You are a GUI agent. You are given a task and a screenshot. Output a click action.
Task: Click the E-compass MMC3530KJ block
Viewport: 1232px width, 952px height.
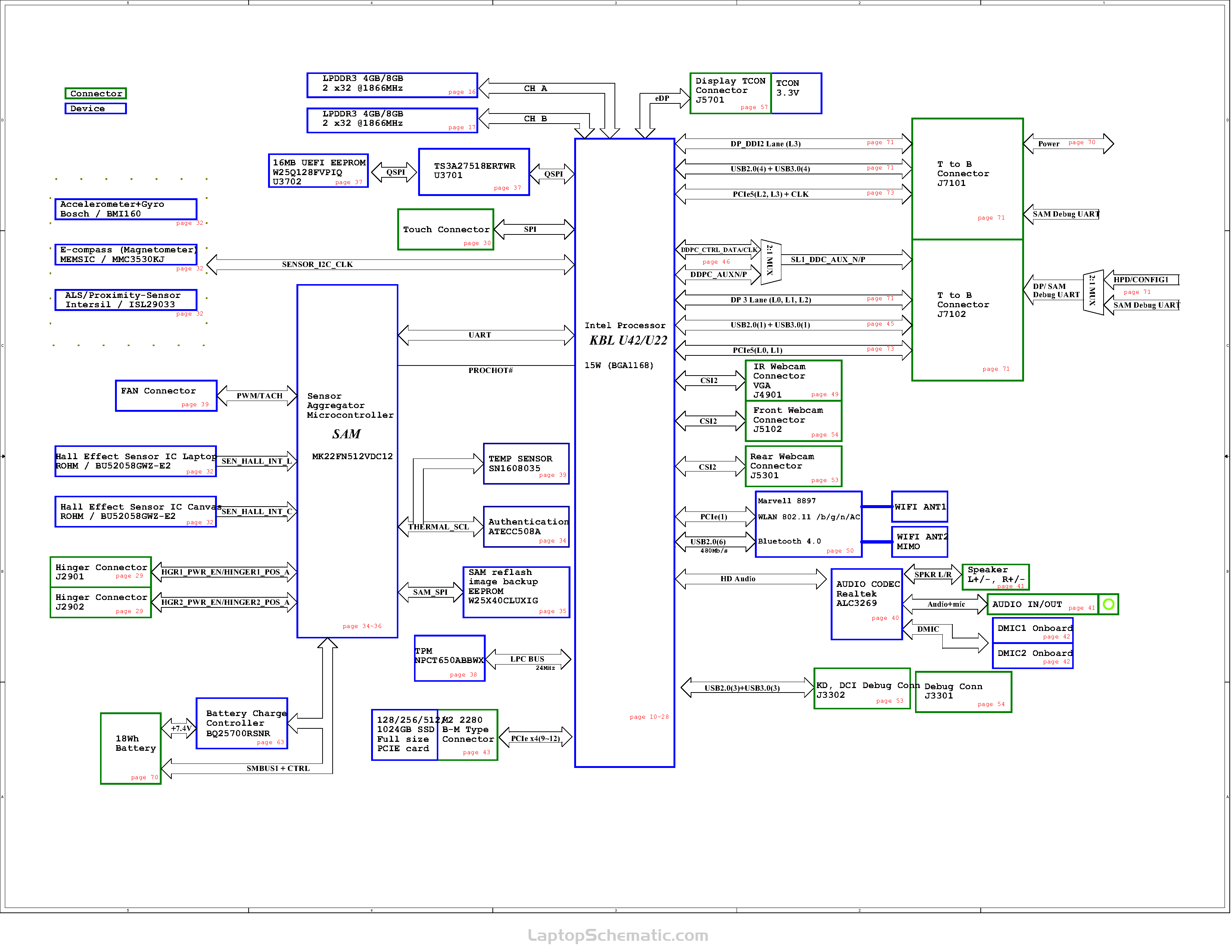[x=126, y=254]
